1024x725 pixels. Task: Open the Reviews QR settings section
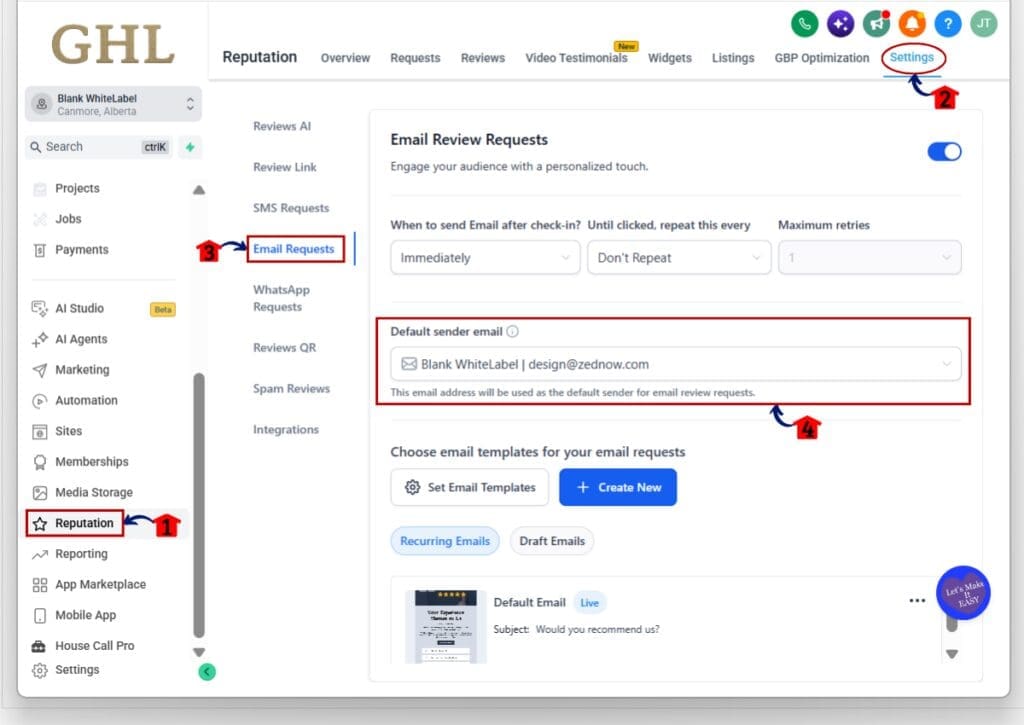click(285, 347)
